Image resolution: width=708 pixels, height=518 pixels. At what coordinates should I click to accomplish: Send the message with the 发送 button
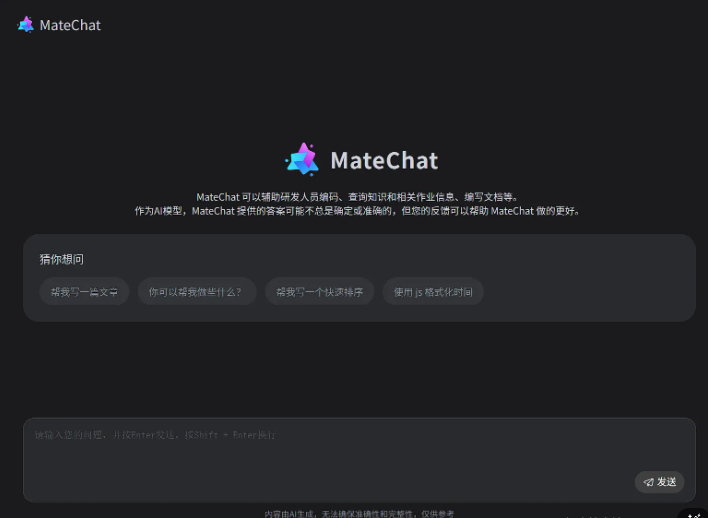pos(659,482)
